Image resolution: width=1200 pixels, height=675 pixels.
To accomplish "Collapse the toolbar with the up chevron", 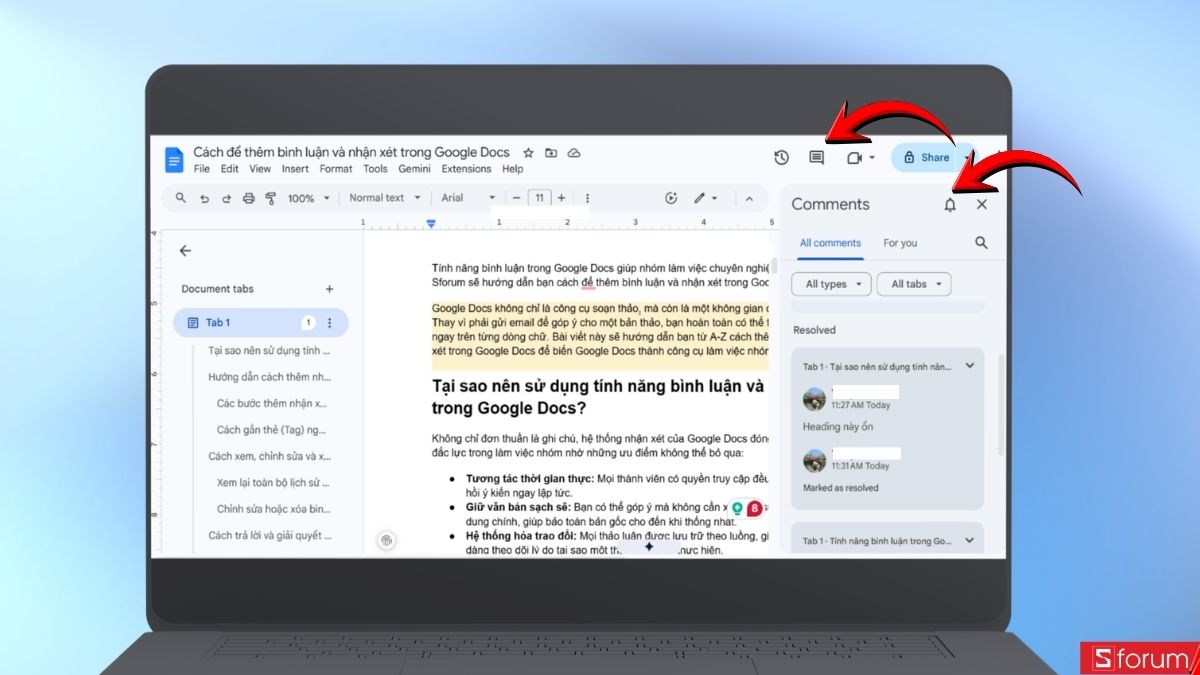I will click(748, 198).
